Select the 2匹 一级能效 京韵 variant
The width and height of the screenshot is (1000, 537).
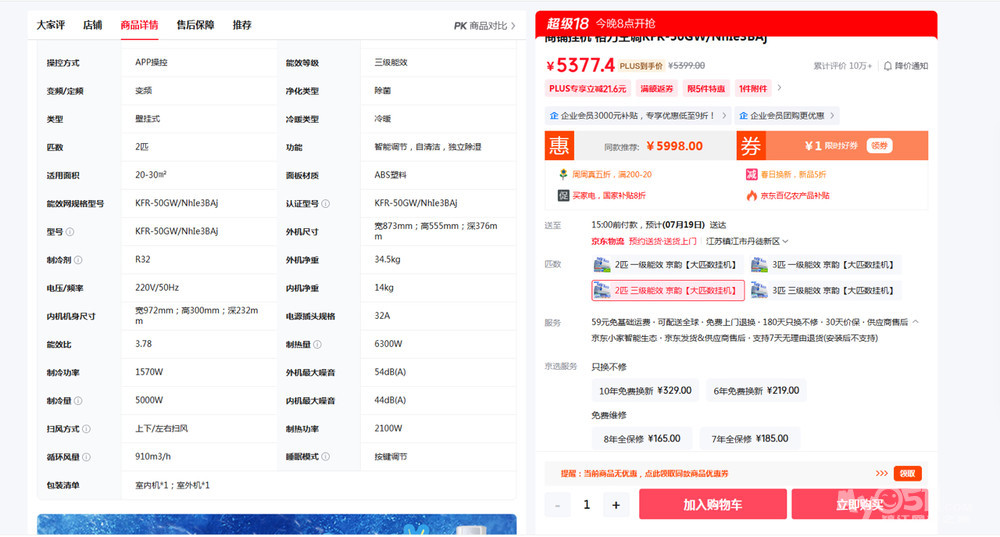coord(667,265)
